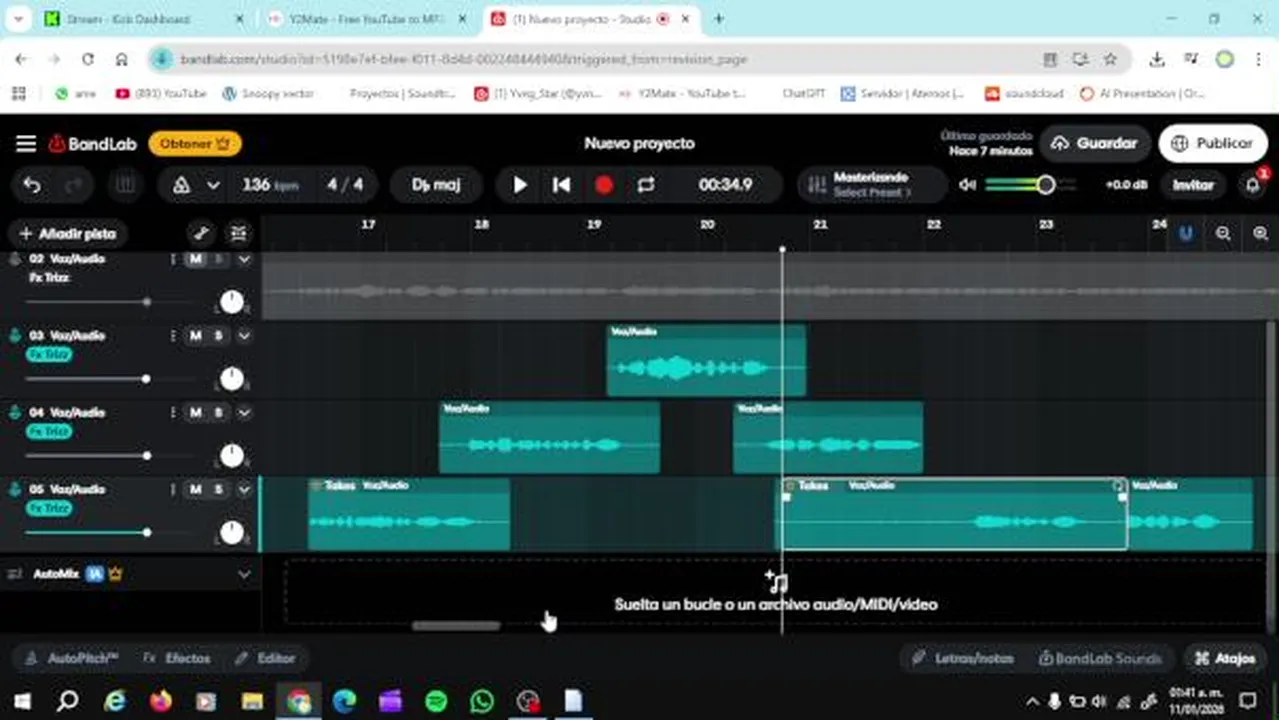Solo track 03 Voz/Audio with S
The image size is (1279, 720).
[218, 336]
